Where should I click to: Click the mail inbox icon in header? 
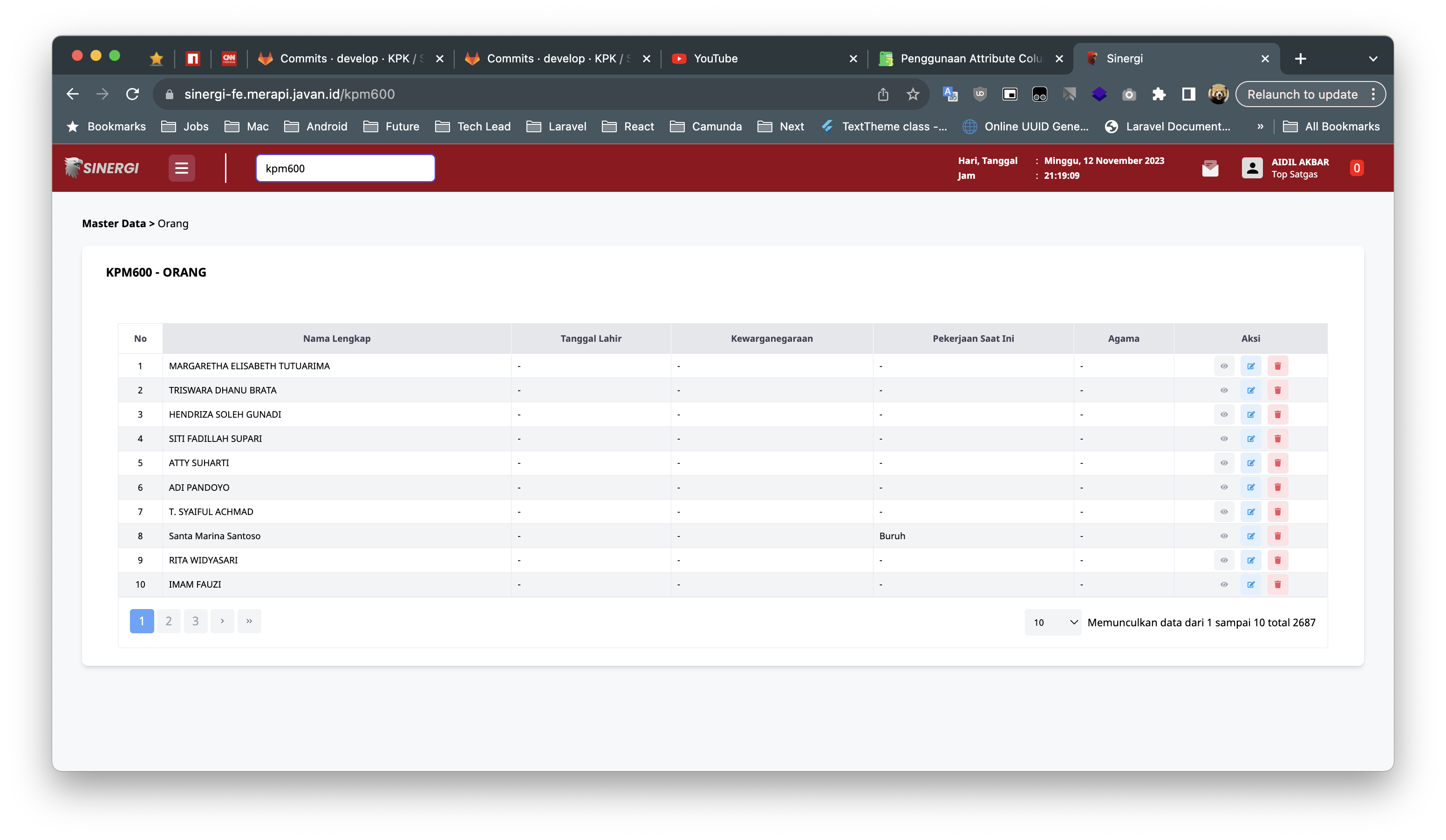click(1210, 168)
